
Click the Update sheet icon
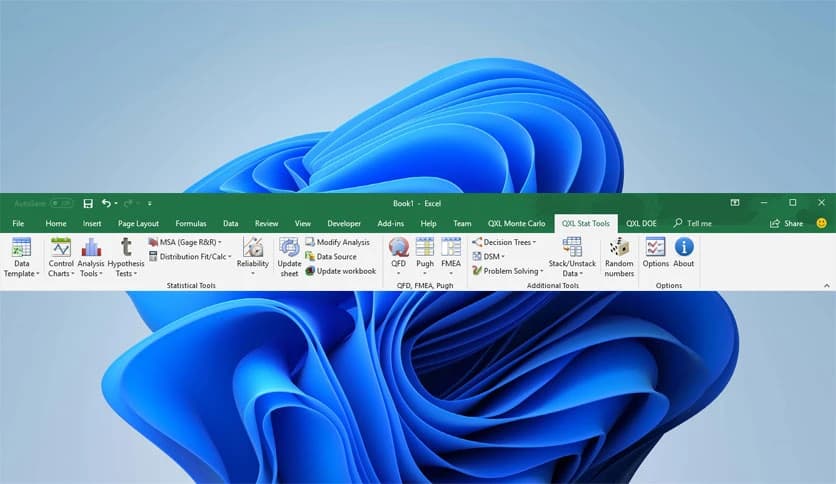[289, 257]
